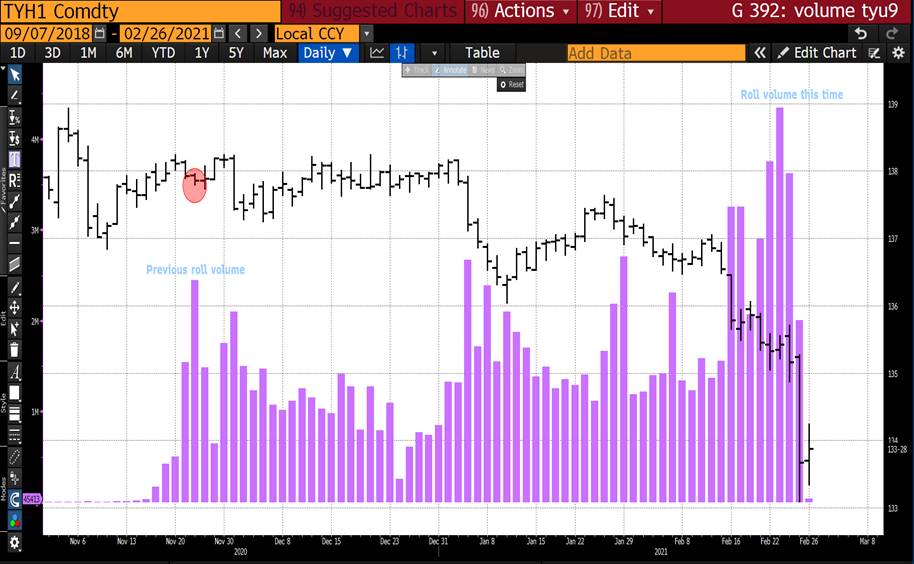Open chart settings gear at bottom left

click(15, 542)
